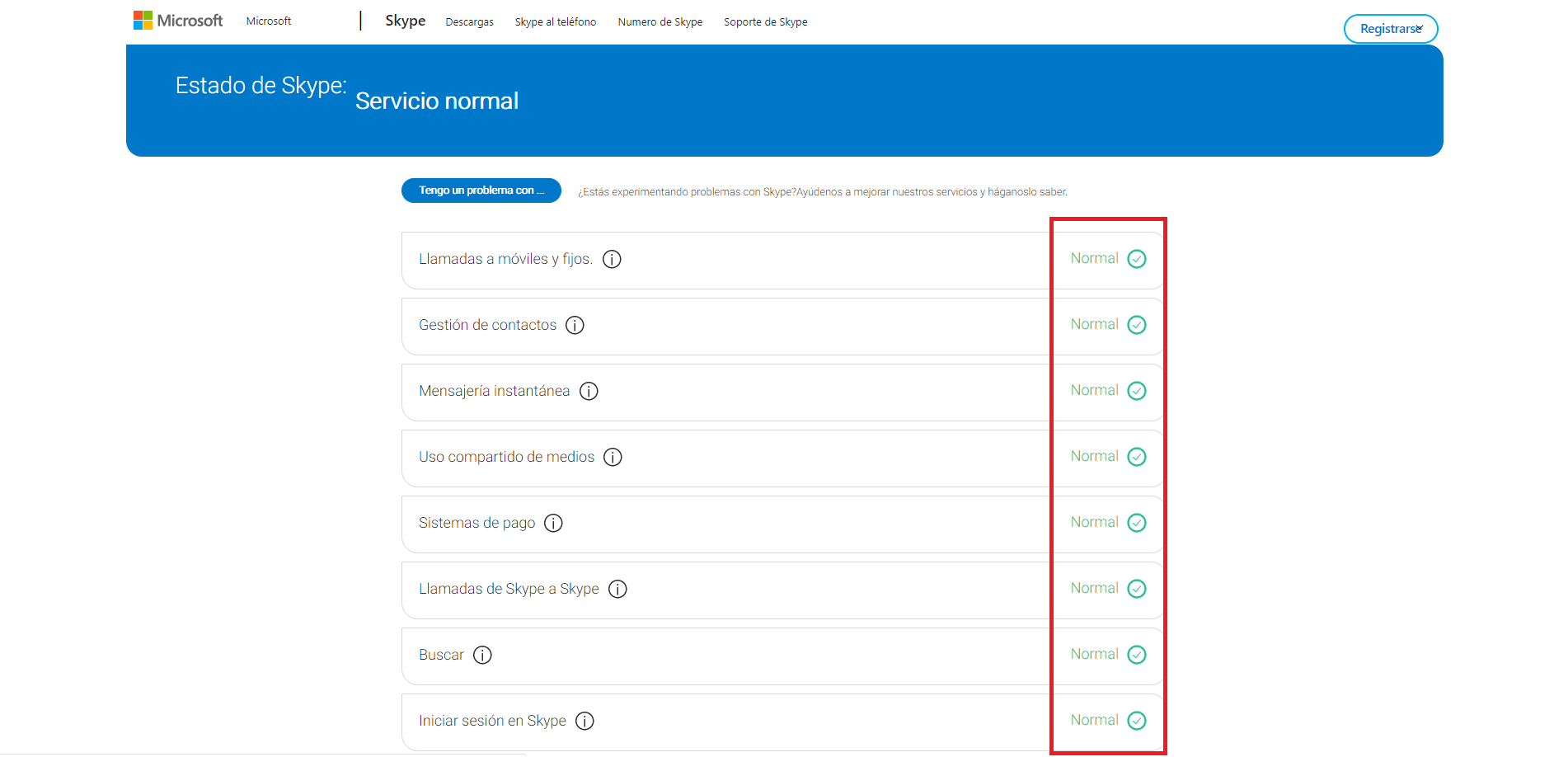Select Iniciar sesión en Skype label
1568x757 pixels.
point(492,721)
